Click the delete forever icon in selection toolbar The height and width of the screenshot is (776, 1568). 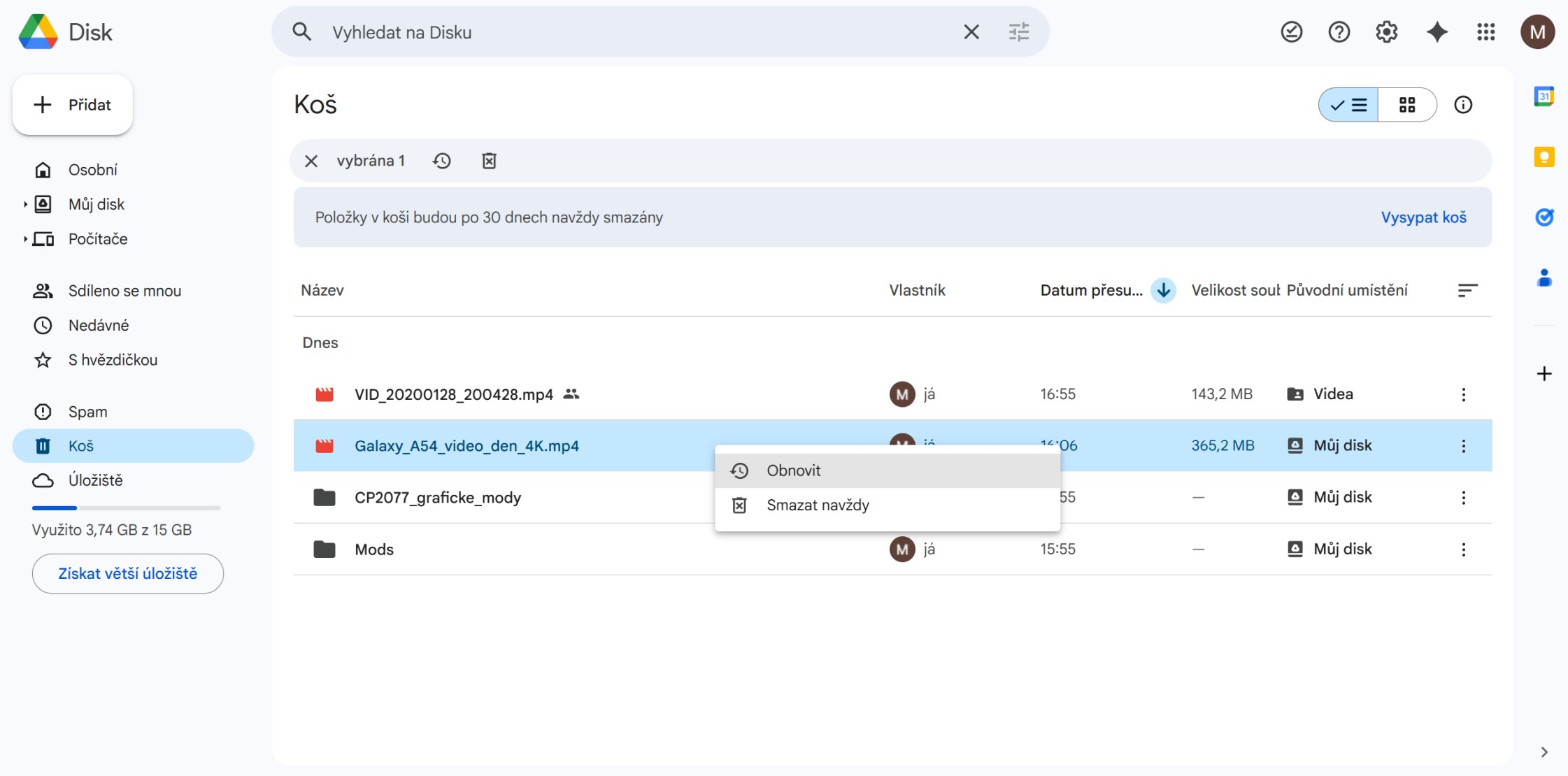click(489, 161)
